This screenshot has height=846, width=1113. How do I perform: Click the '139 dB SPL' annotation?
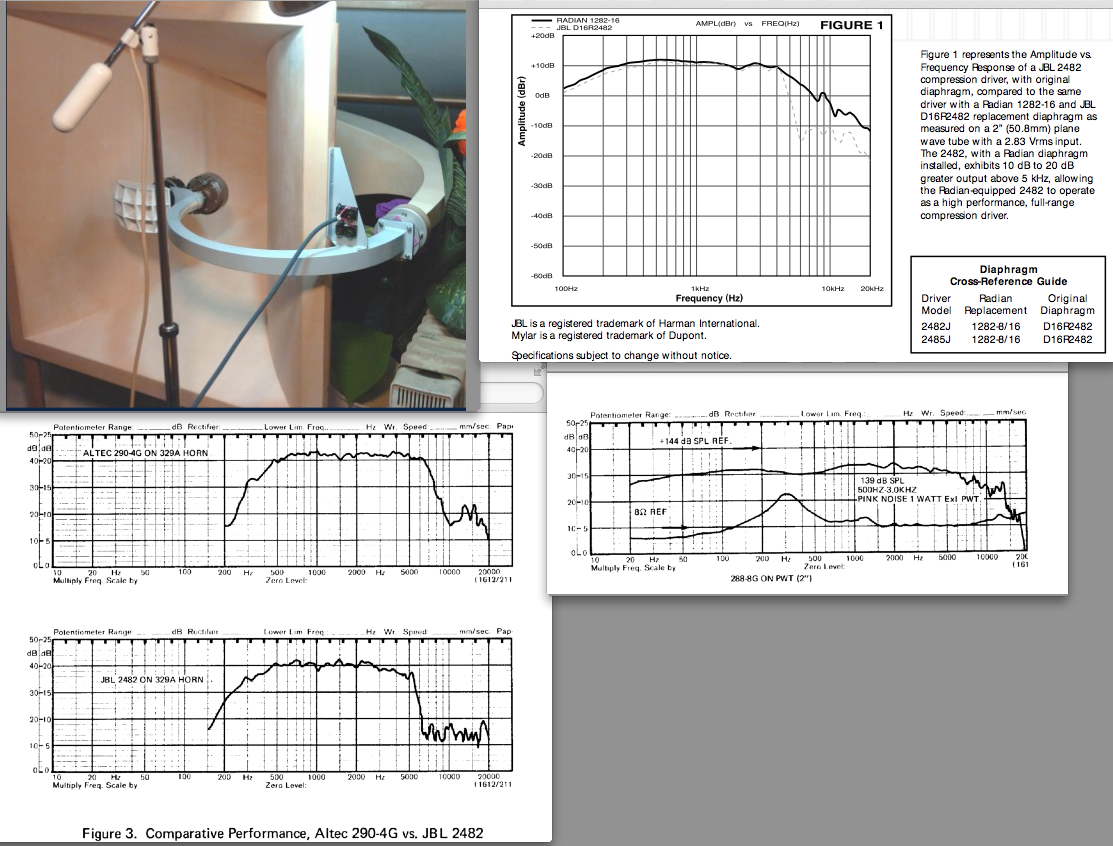(882, 480)
